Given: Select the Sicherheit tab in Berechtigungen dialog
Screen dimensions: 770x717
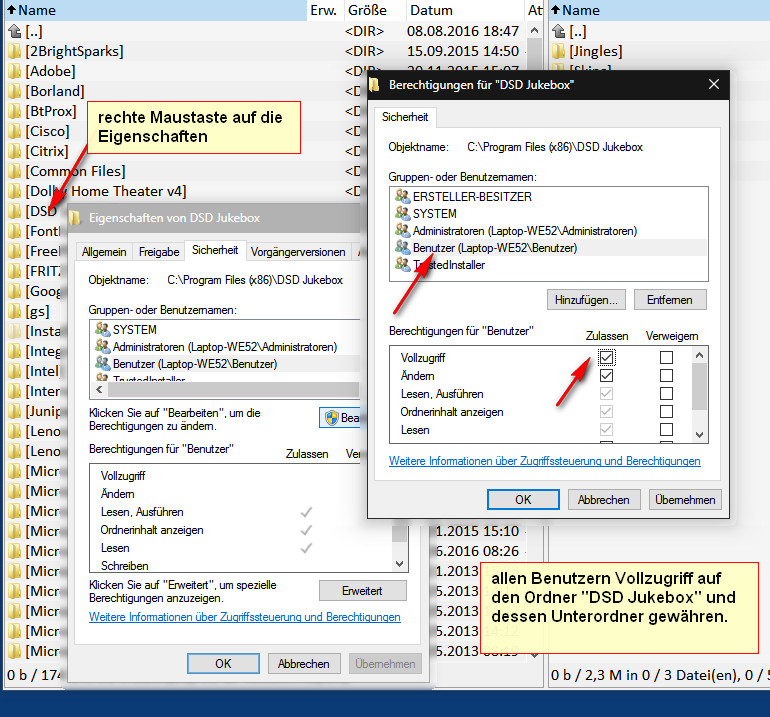Looking at the screenshot, I should pos(405,117).
